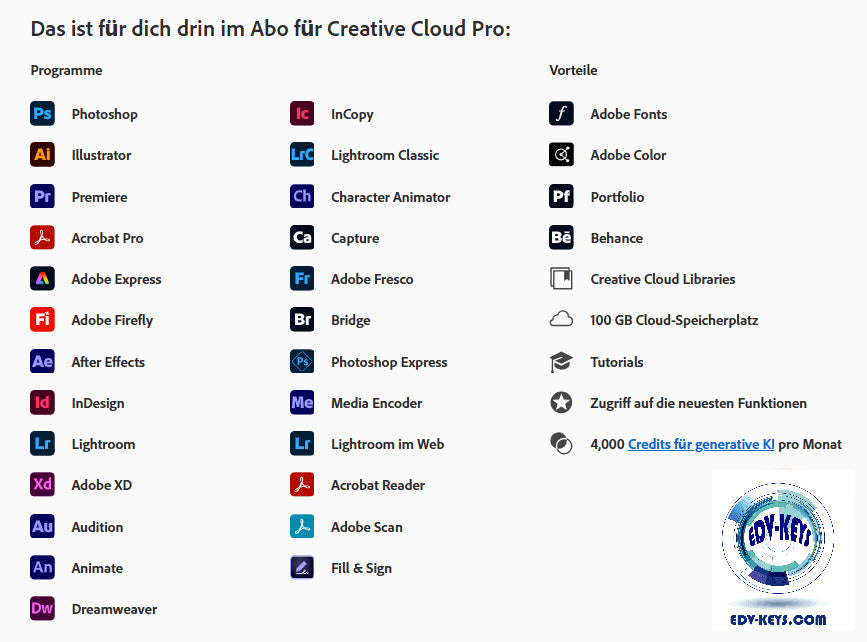The image size is (867, 642).
Task: Select the Tutorials graduation cap icon
Action: coord(561,362)
